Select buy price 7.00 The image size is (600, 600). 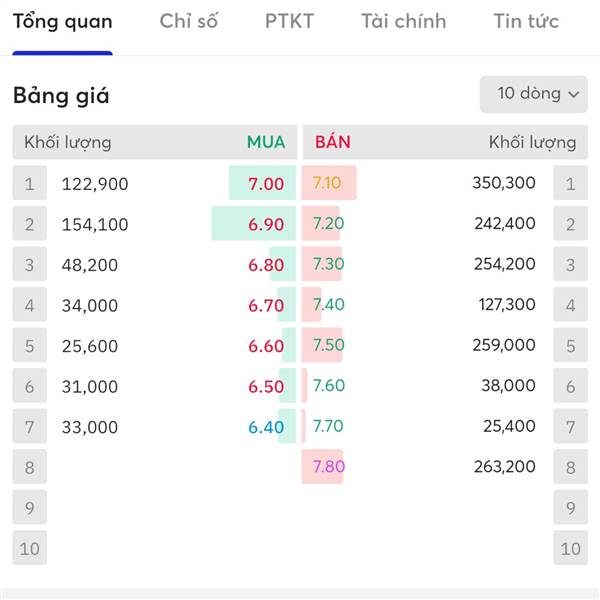tap(266, 184)
